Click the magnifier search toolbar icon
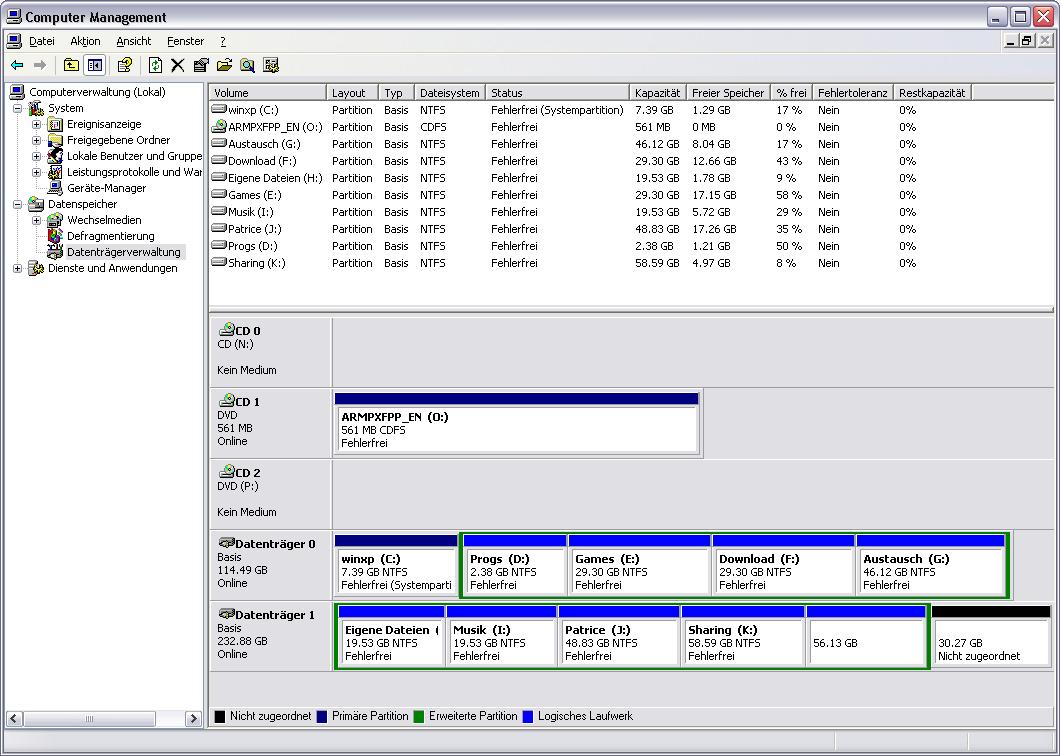Image resolution: width=1060 pixels, height=756 pixels. click(247, 65)
